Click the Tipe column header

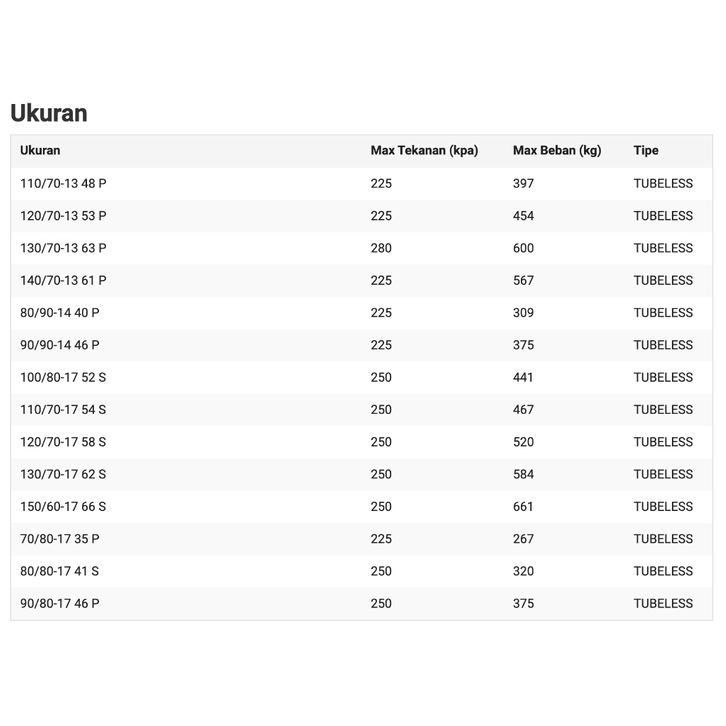[x=646, y=151]
